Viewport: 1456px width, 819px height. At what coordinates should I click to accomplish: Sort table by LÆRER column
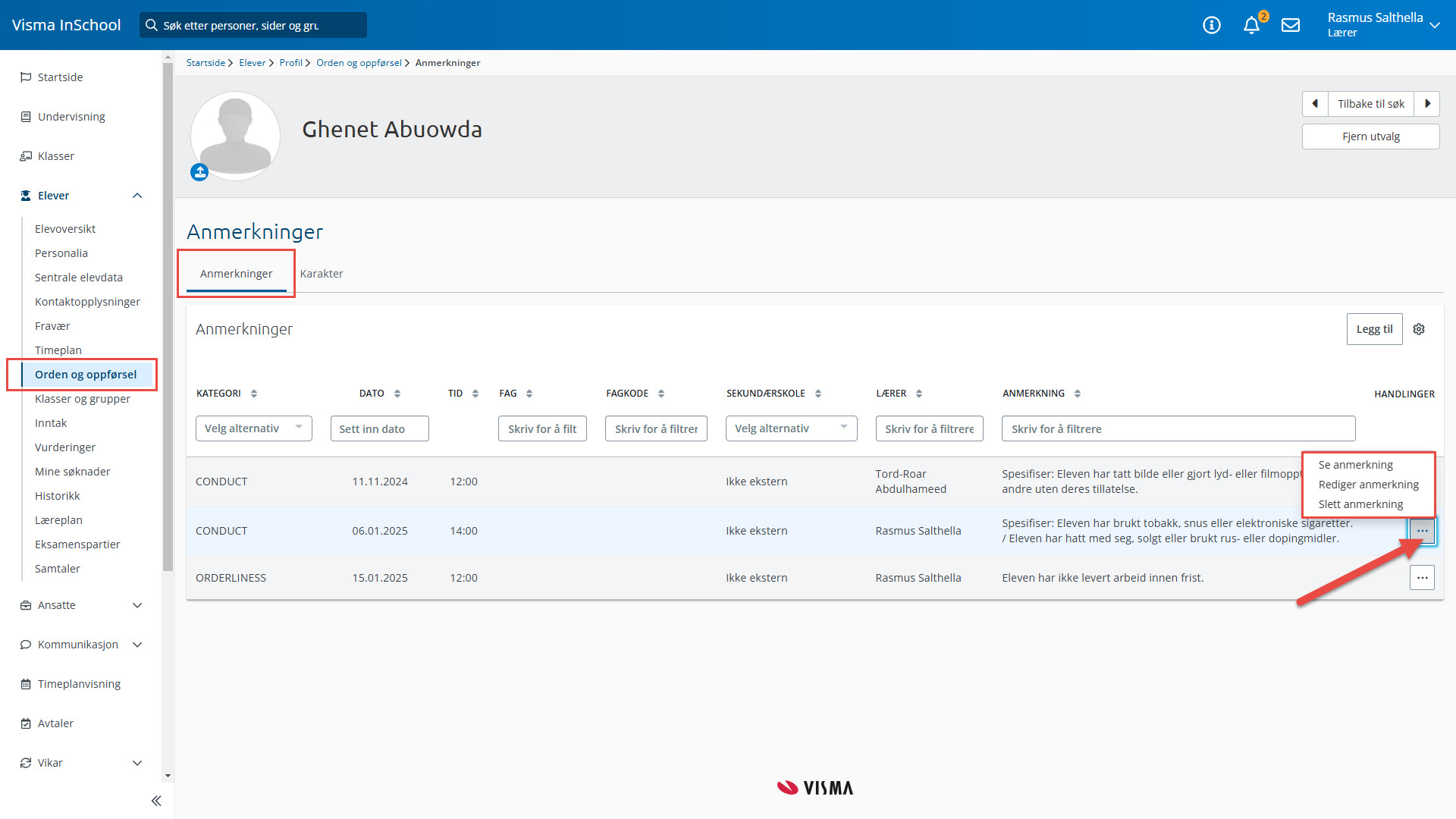919,394
